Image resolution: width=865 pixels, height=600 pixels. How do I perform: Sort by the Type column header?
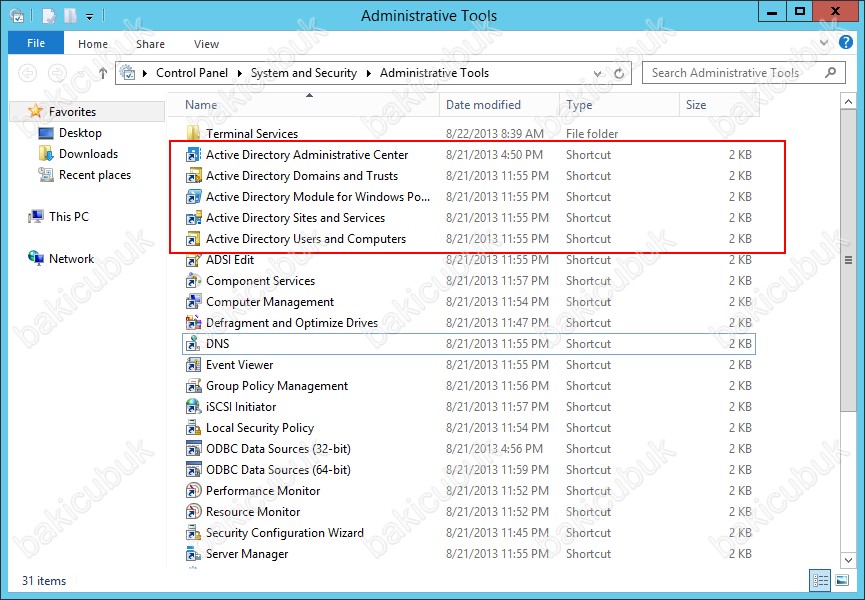coord(620,105)
